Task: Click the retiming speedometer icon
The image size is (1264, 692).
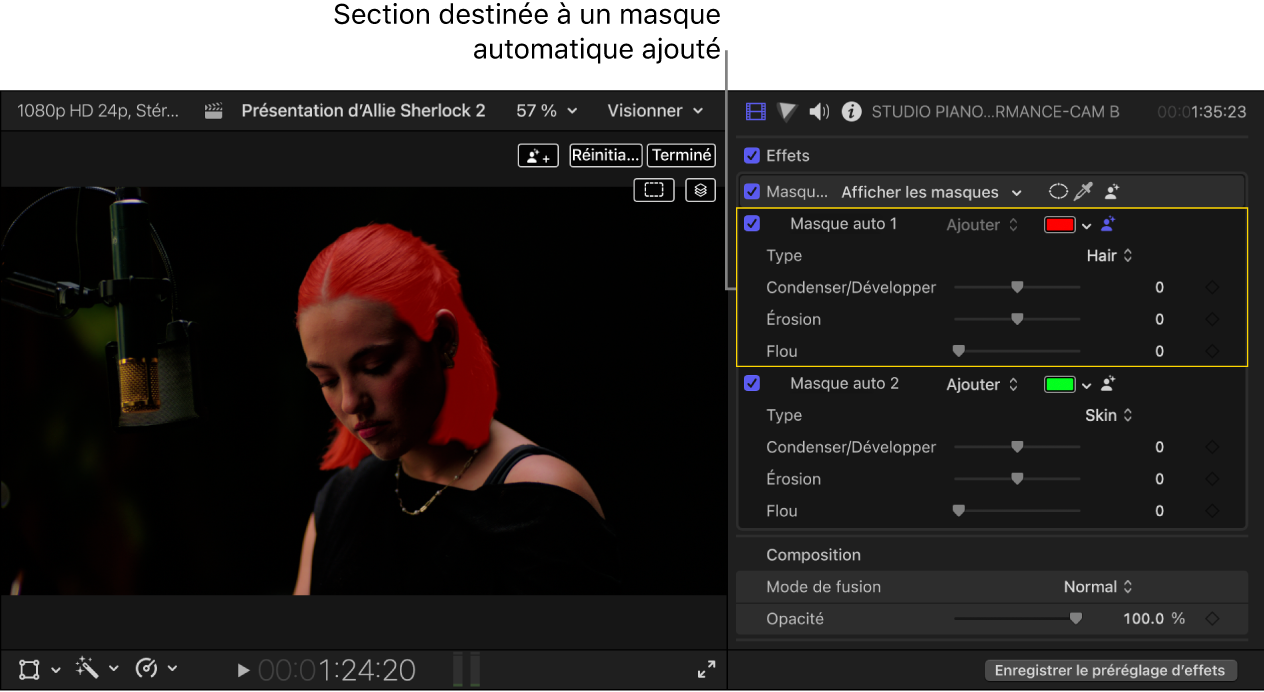Action: (x=146, y=669)
